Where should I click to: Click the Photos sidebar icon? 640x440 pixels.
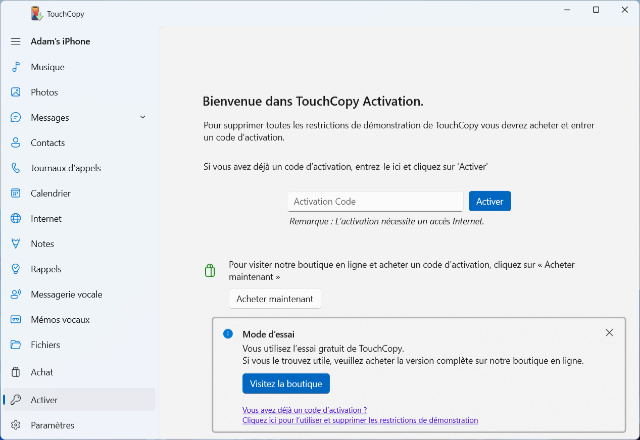click(x=16, y=92)
